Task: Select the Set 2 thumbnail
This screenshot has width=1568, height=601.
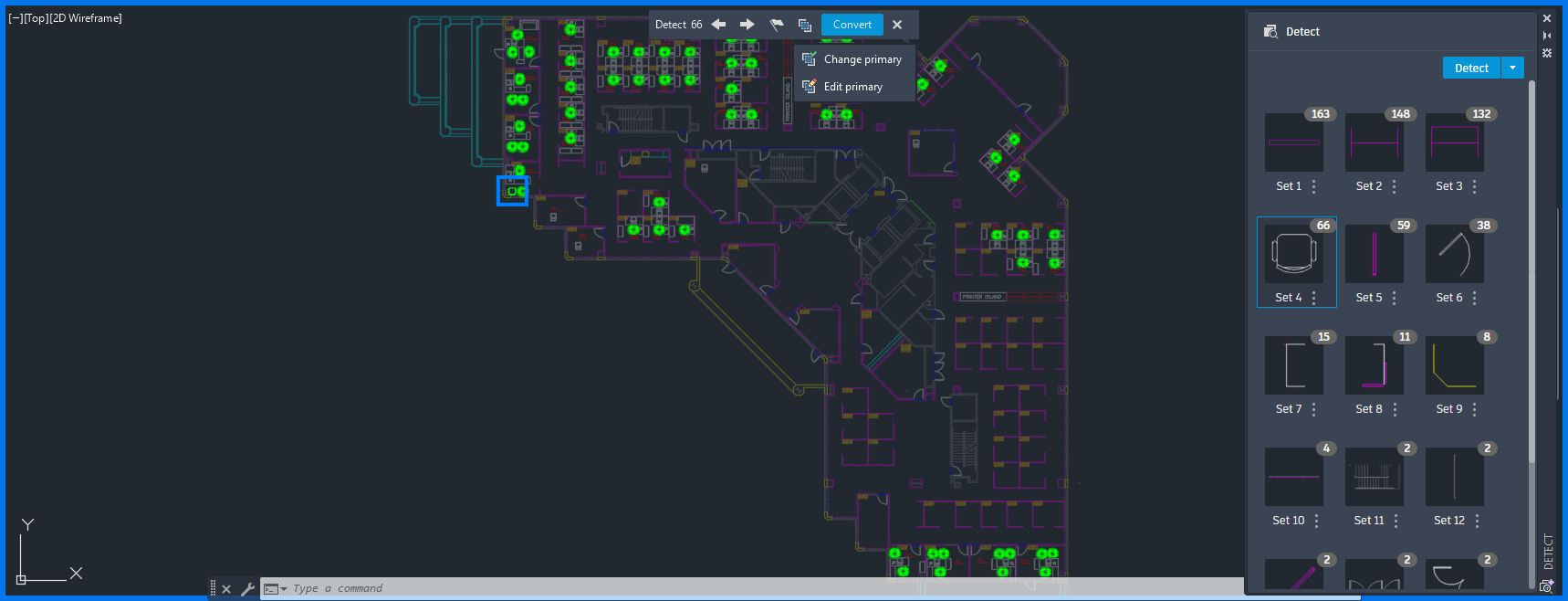Action: [x=1375, y=142]
